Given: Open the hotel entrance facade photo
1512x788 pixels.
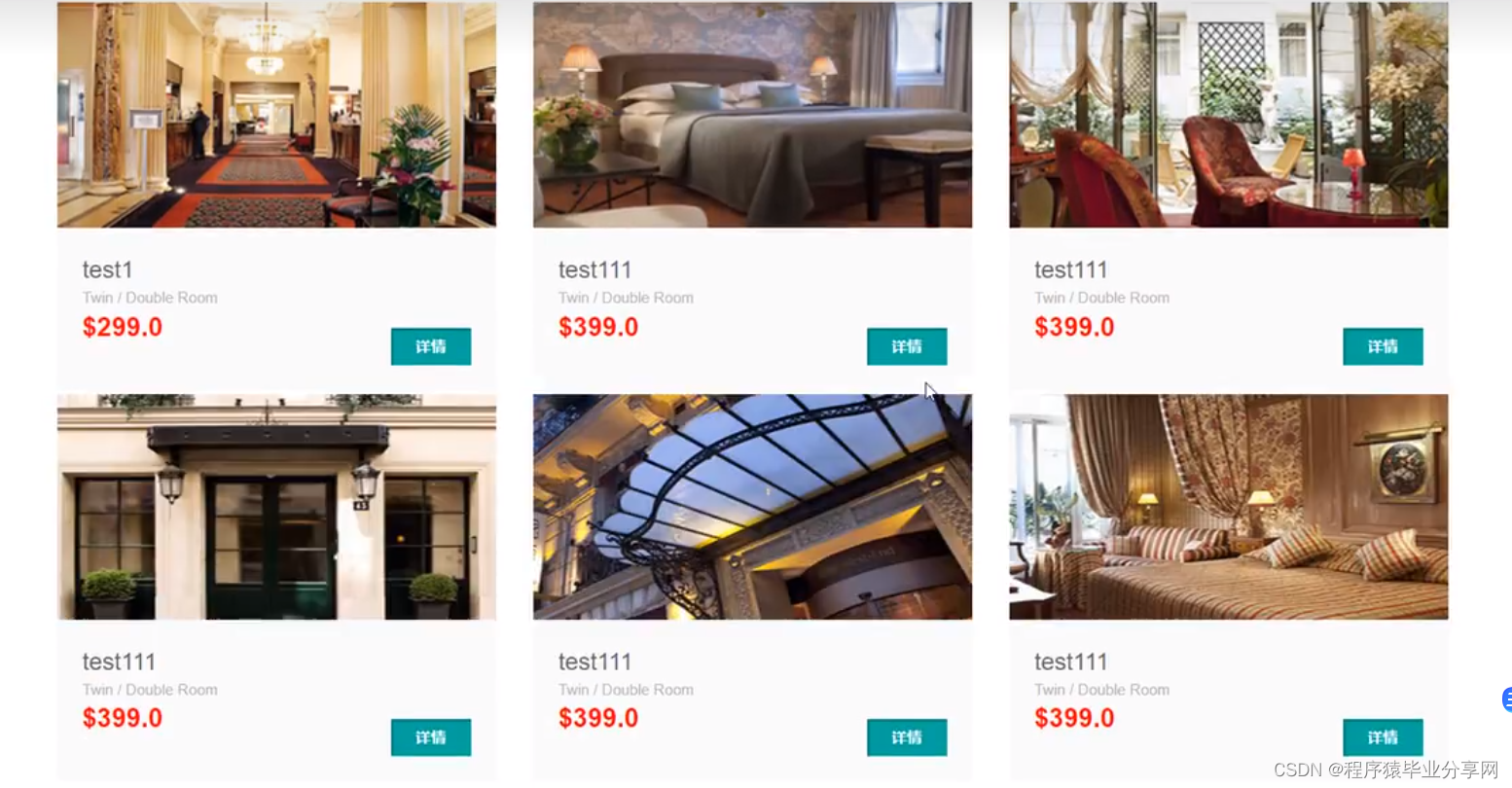Looking at the screenshot, I should tap(276, 507).
